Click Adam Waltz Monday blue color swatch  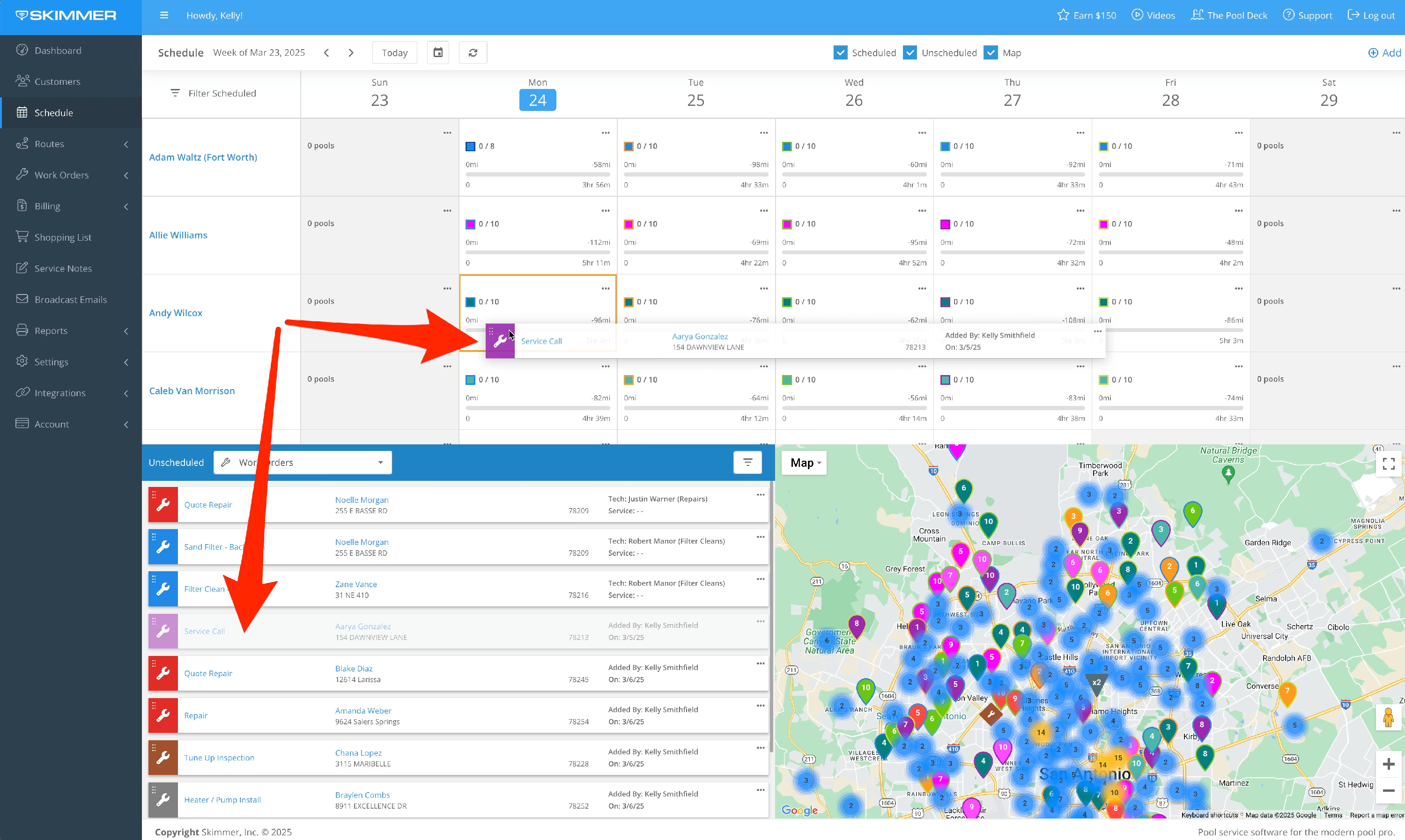(x=470, y=147)
